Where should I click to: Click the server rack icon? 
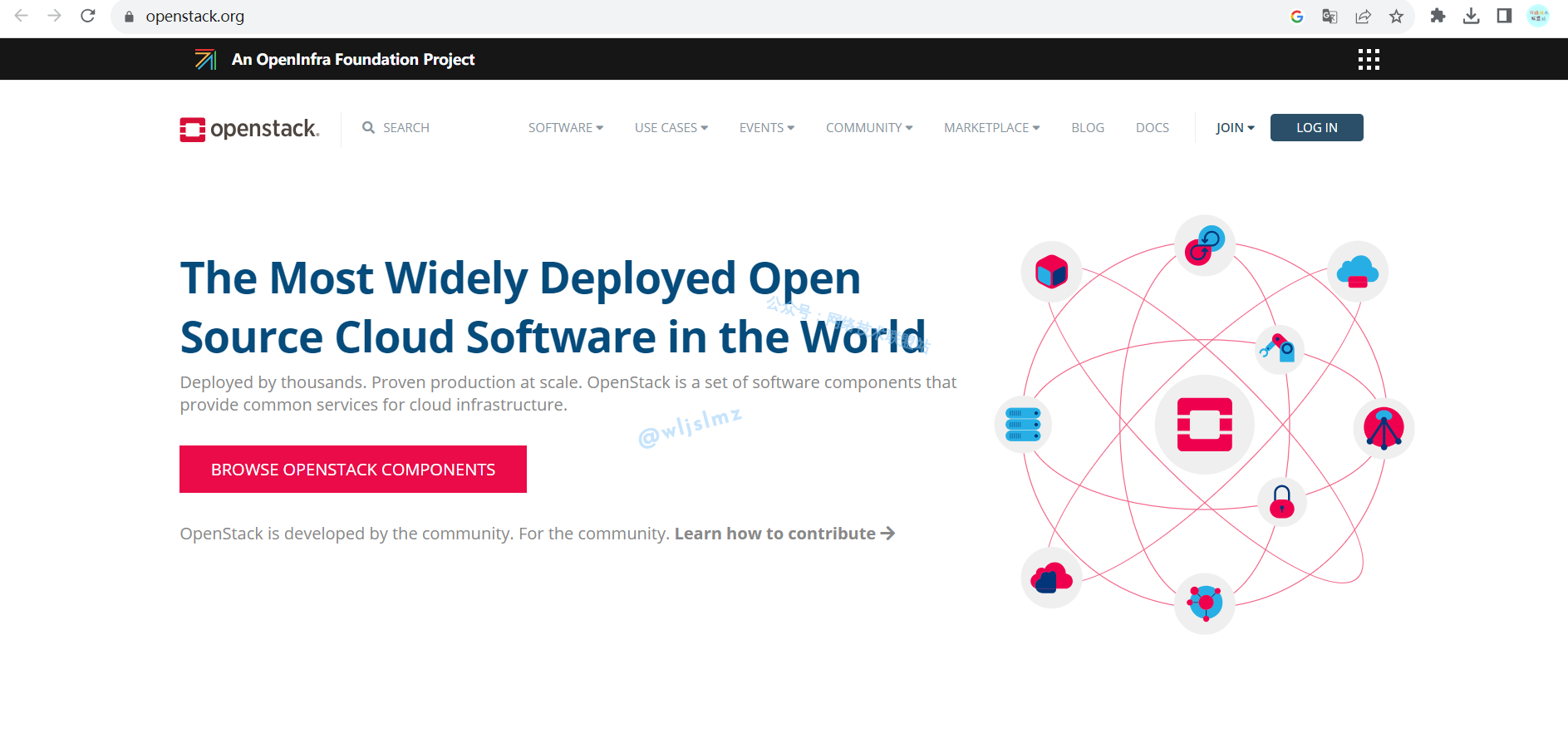[x=1023, y=424]
